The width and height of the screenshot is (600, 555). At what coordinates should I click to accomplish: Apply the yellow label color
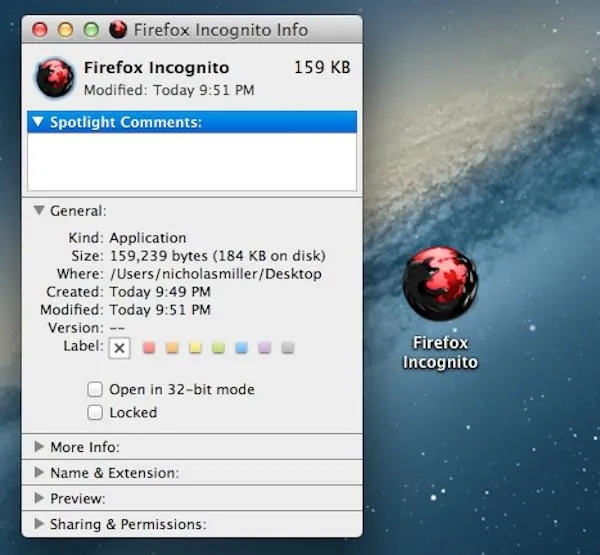tap(195, 348)
